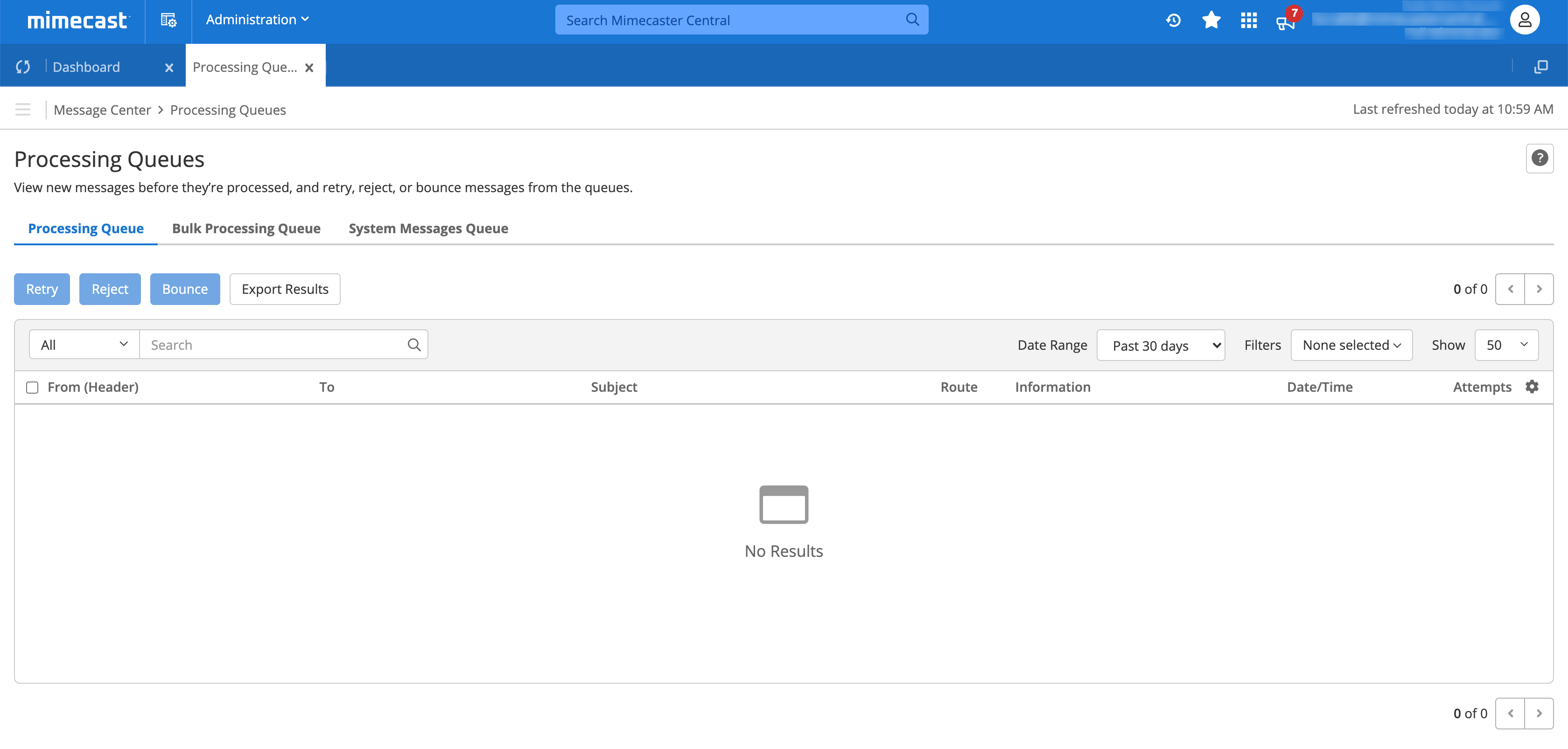Expand the None selected filters dropdown
The height and width of the screenshot is (749, 1568).
(x=1351, y=345)
